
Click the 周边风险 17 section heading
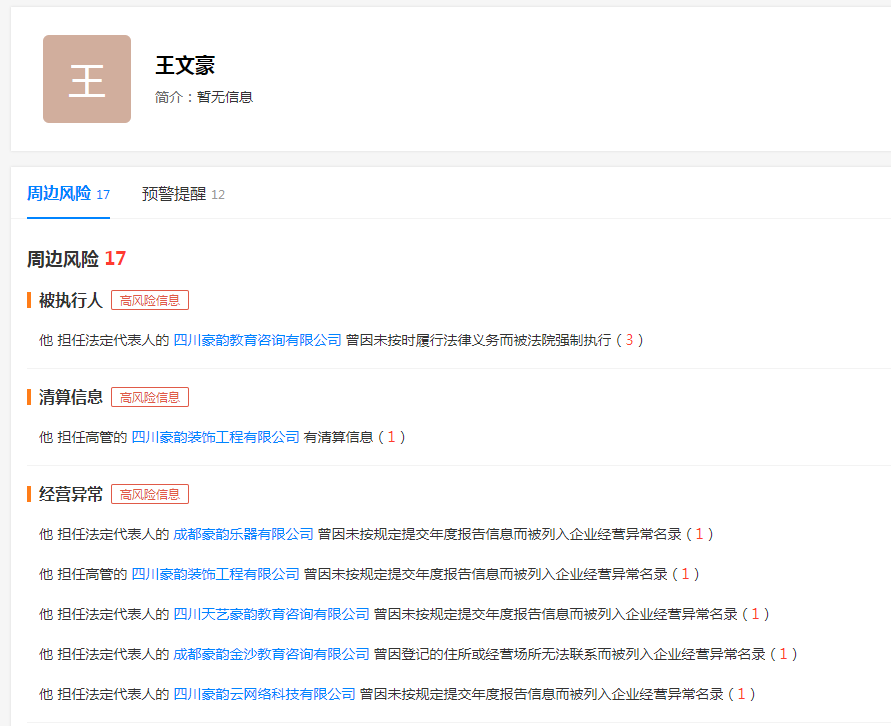tap(77, 259)
